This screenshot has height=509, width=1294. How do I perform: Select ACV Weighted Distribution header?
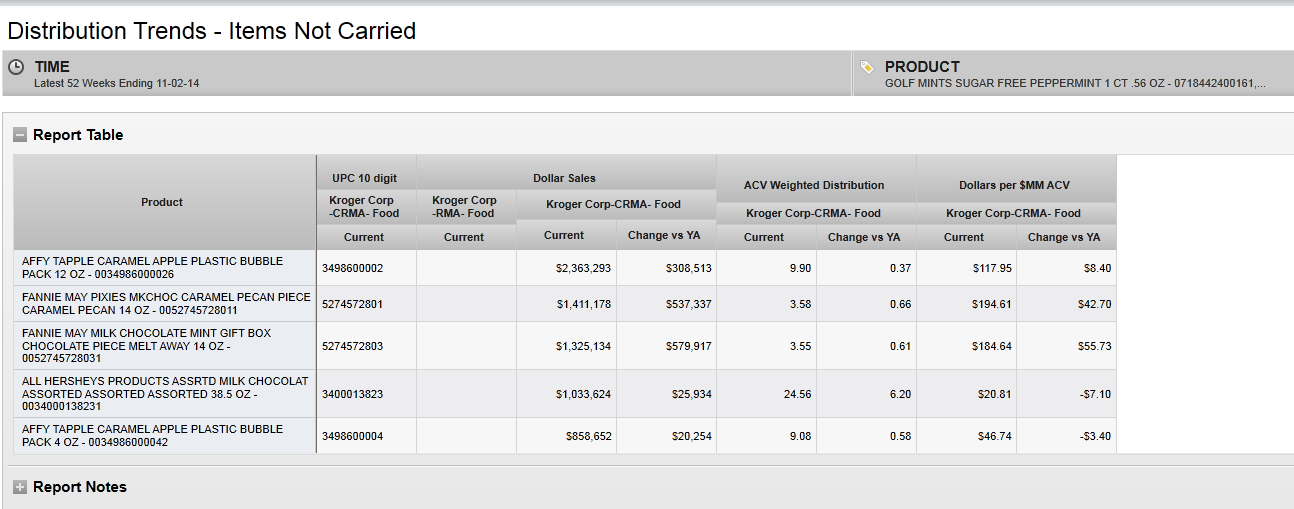coord(814,185)
